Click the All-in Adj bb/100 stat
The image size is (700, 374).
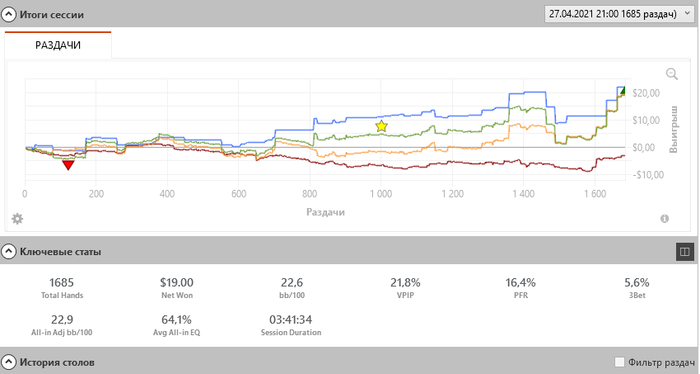tap(62, 325)
